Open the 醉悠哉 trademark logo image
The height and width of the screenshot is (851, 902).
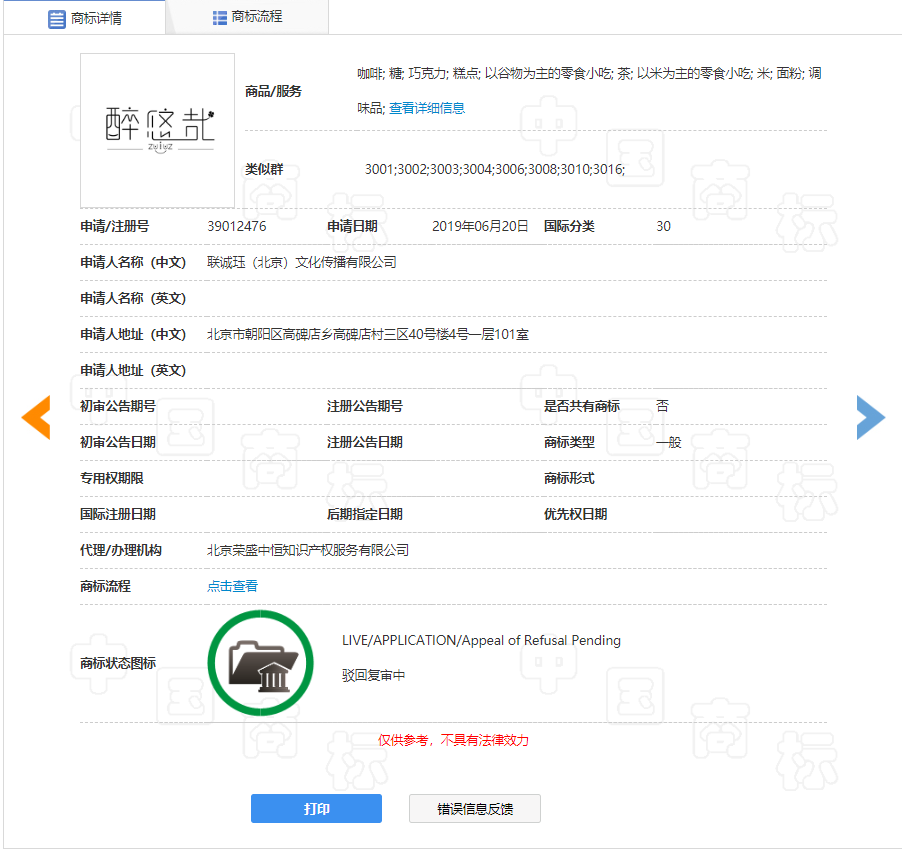tap(158, 130)
